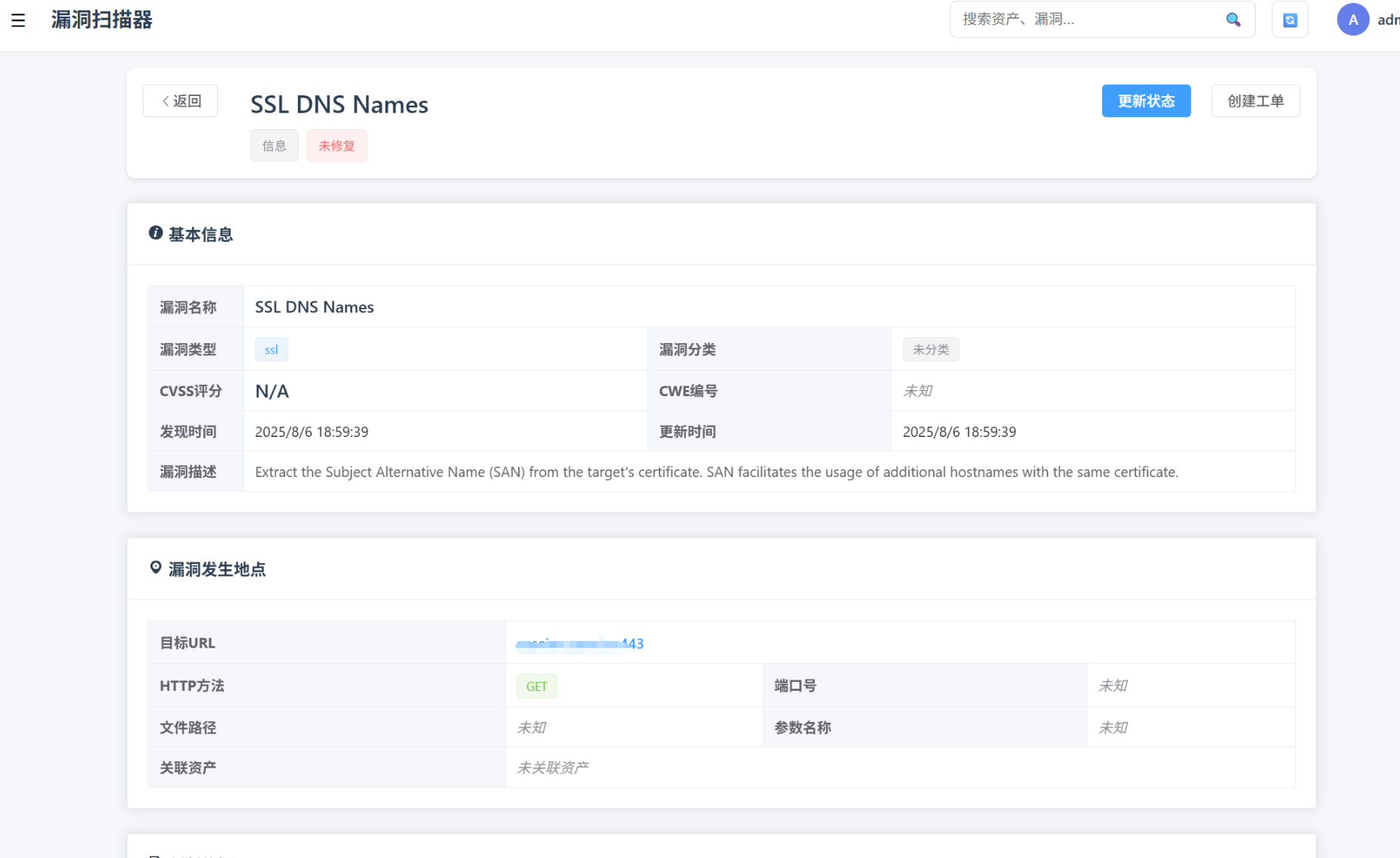Open the blurred target URL link
The image size is (1400, 858).
pos(579,643)
